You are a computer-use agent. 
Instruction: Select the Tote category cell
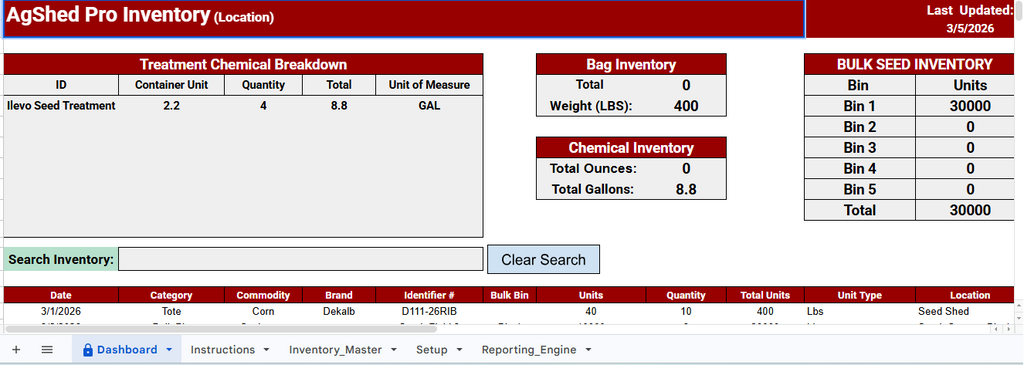(171, 311)
